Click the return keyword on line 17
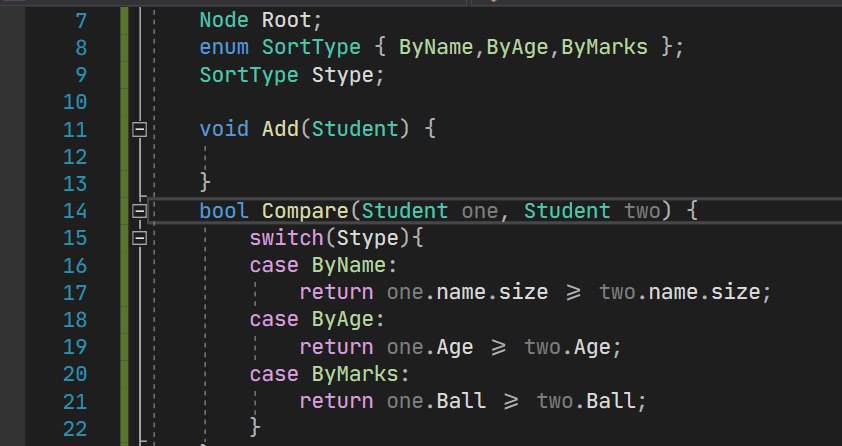Screen dimensions: 842x446 tap(336, 293)
